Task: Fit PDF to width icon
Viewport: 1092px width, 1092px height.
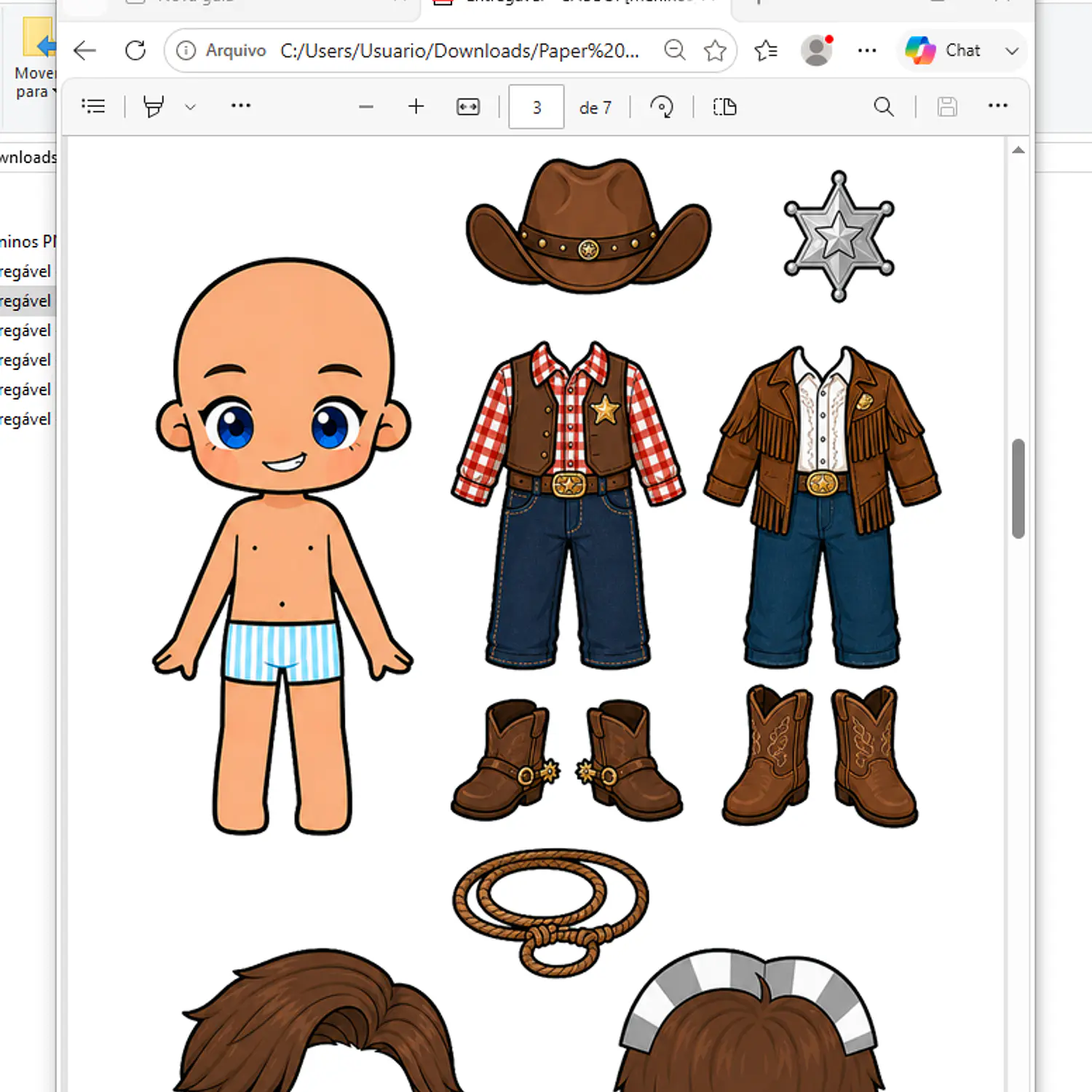Action: (x=468, y=107)
